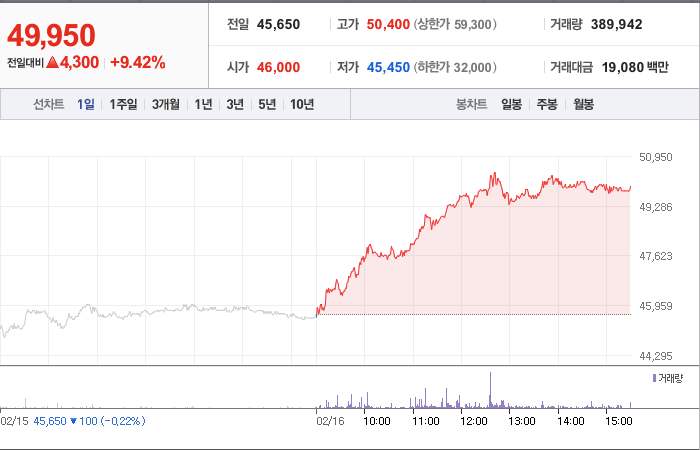
Task: Open the 월봉 monthly candle chart
Action: [x=583, y=104]
